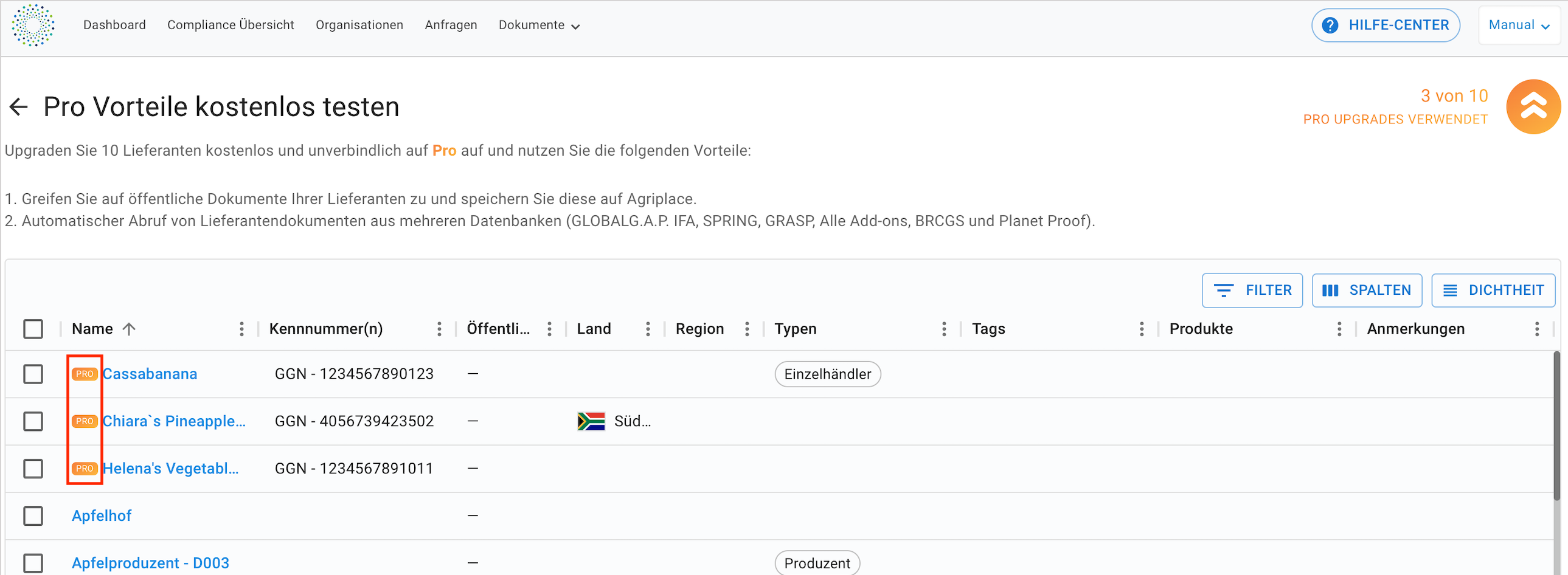The image size is (1568, 575).
Task: Click the Tags column header
Action: tap(988, 329)
